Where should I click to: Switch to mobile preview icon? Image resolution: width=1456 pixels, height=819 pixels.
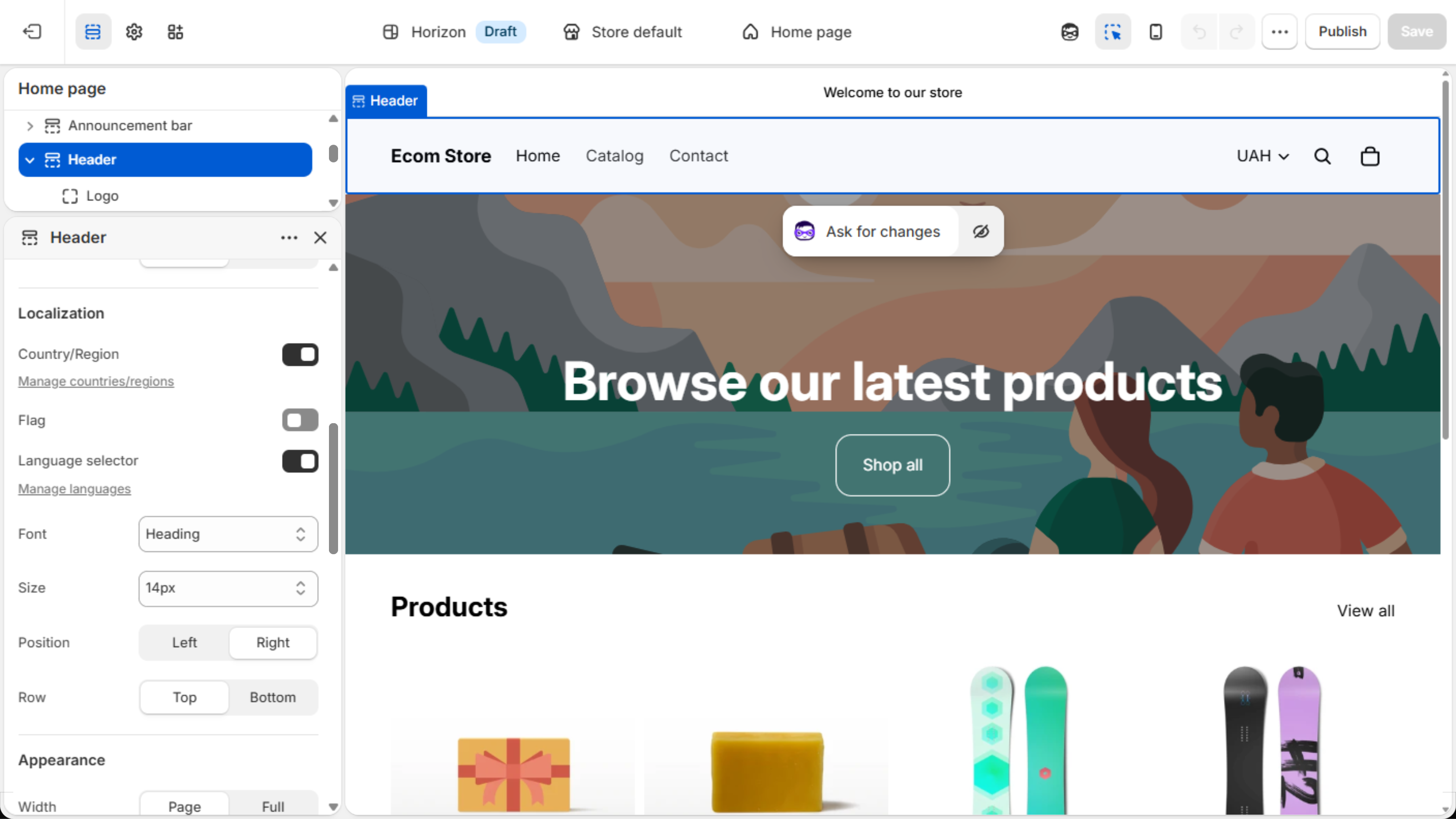[1156, 32]
